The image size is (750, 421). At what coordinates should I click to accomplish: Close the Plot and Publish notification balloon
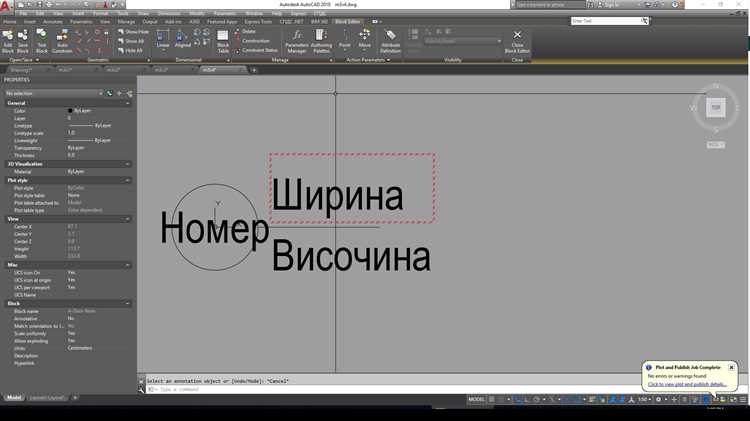pos(731,367)
